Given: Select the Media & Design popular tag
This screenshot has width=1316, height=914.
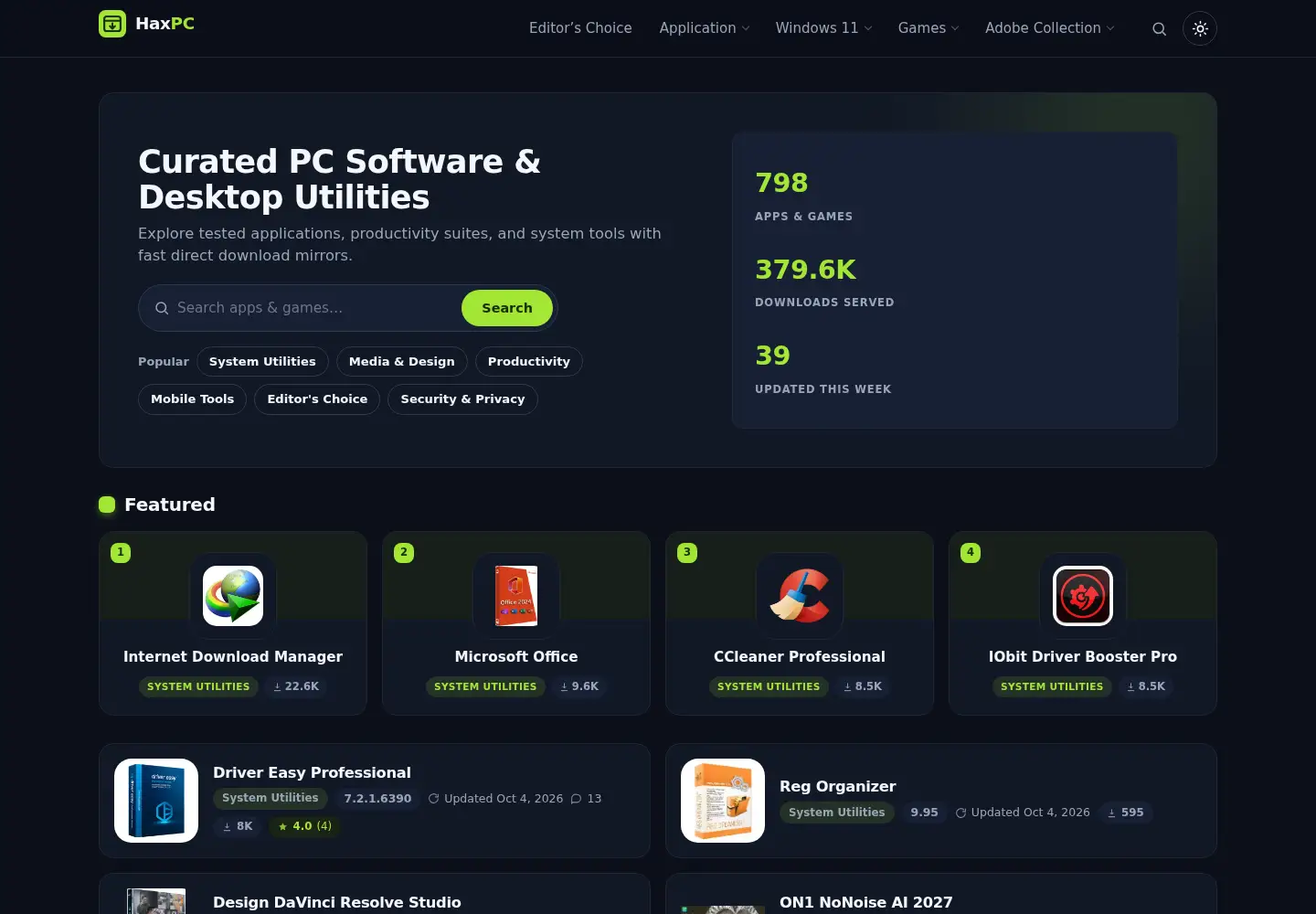Looking at the screenshot, I should point(402,362).
